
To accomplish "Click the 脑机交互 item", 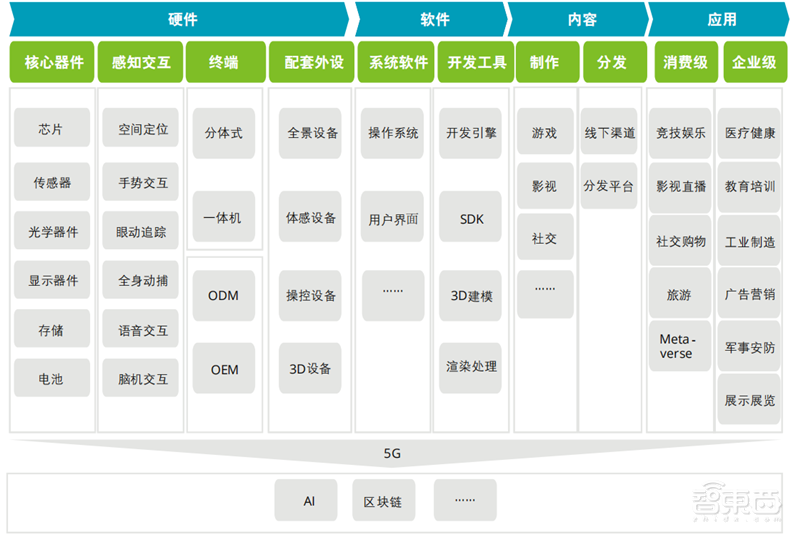I will (x=141, y=379).
